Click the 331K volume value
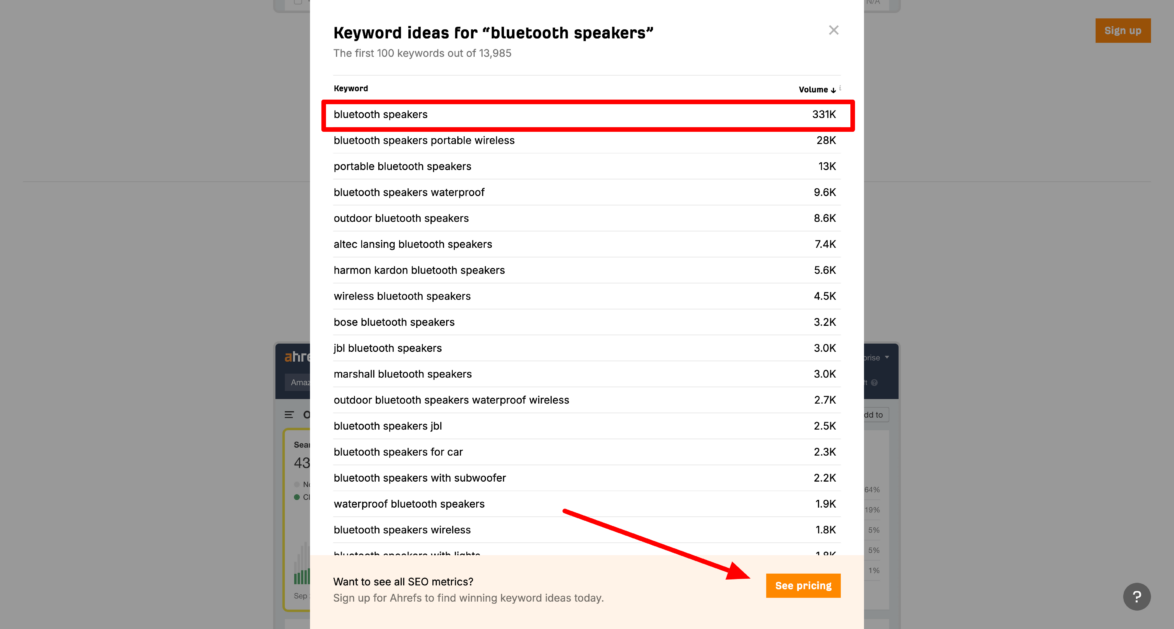The height and width of the screenshot is (629, 1174). [x=824, y=115]
